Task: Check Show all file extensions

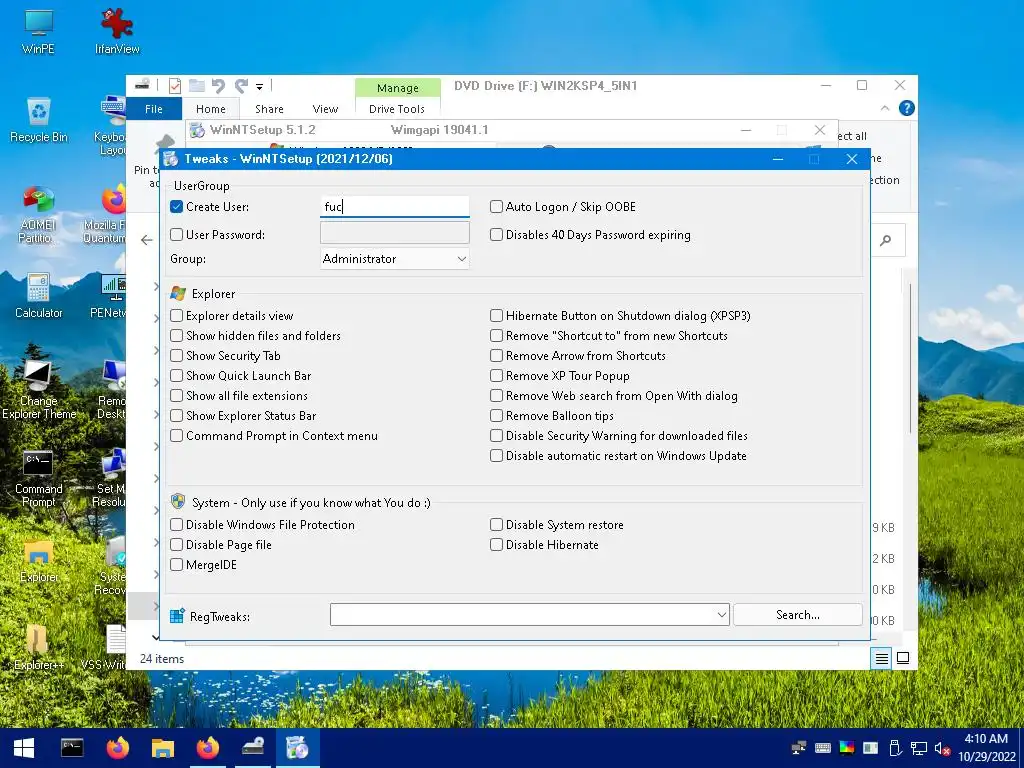Action: click(176, 396)
